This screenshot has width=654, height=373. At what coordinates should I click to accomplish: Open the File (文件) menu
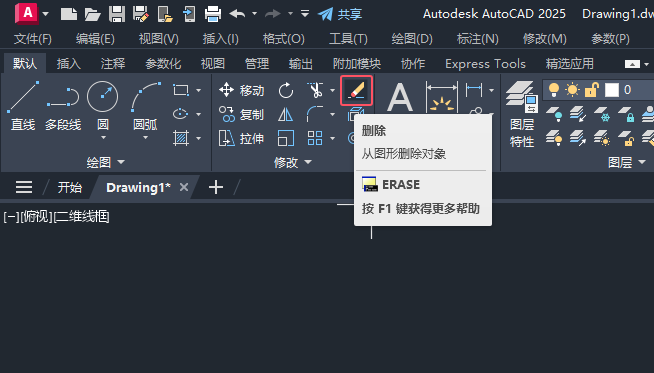(33, 39)
